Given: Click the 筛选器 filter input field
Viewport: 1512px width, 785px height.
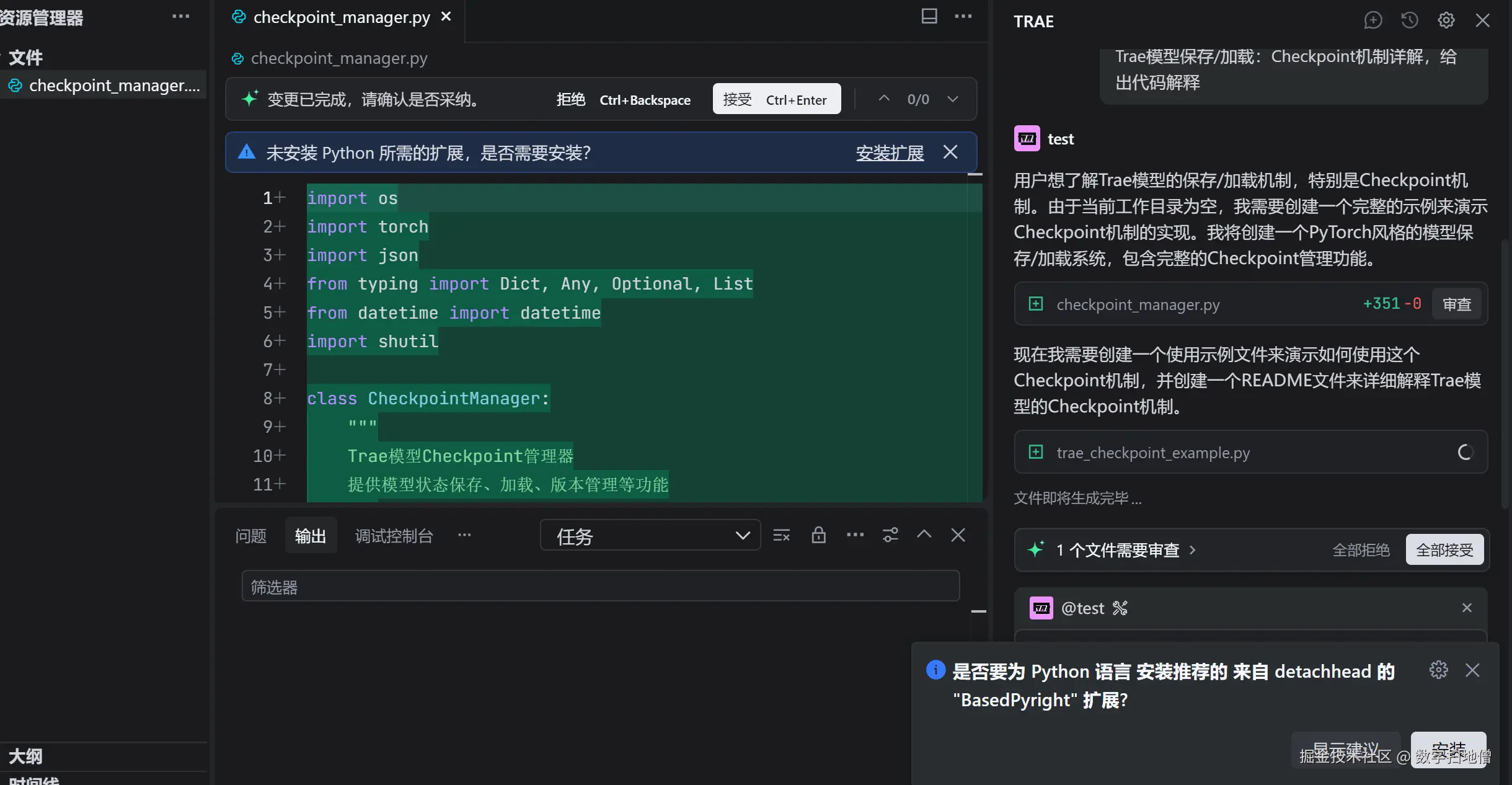Looking at the screenshot, I should pyautogui.click(x=600, y=587).
